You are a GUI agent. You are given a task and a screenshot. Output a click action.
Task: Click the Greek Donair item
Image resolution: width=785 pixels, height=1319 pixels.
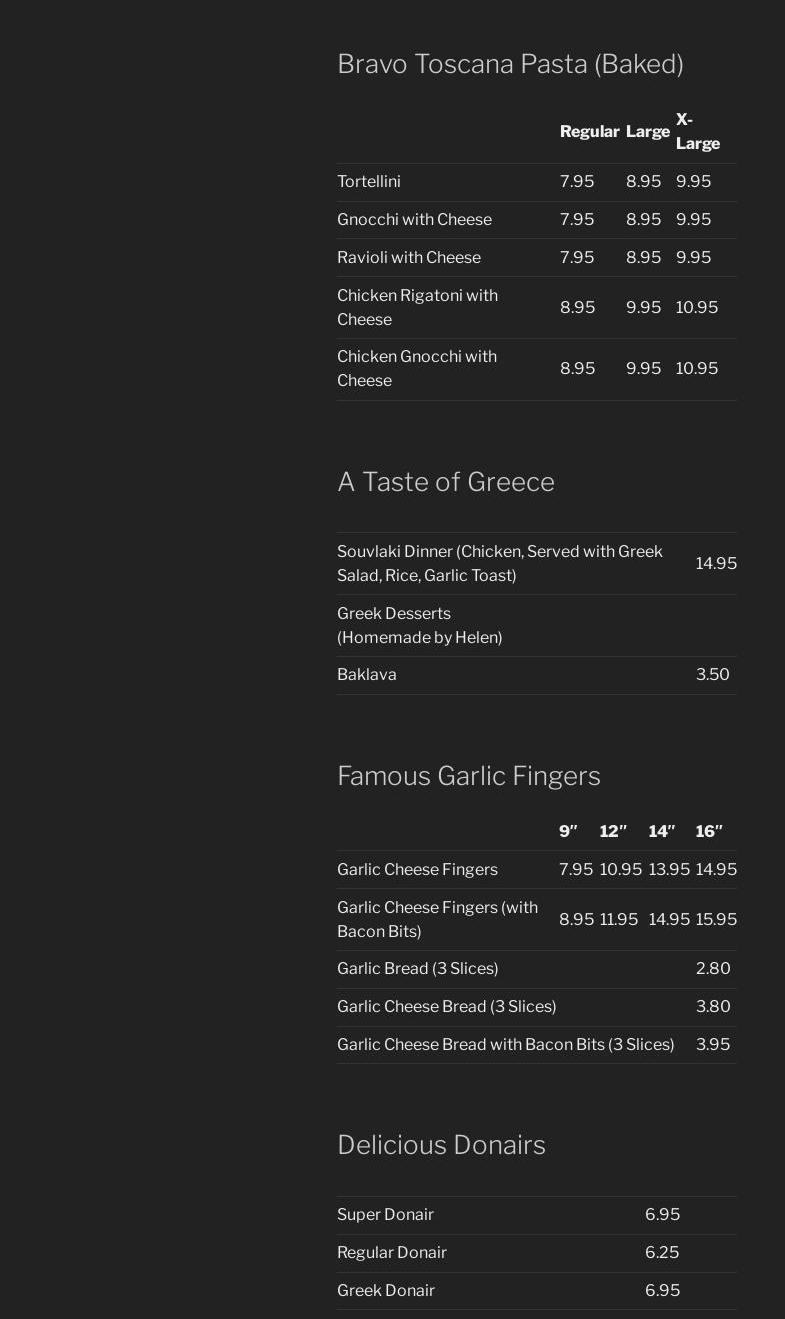point(386,1291)
